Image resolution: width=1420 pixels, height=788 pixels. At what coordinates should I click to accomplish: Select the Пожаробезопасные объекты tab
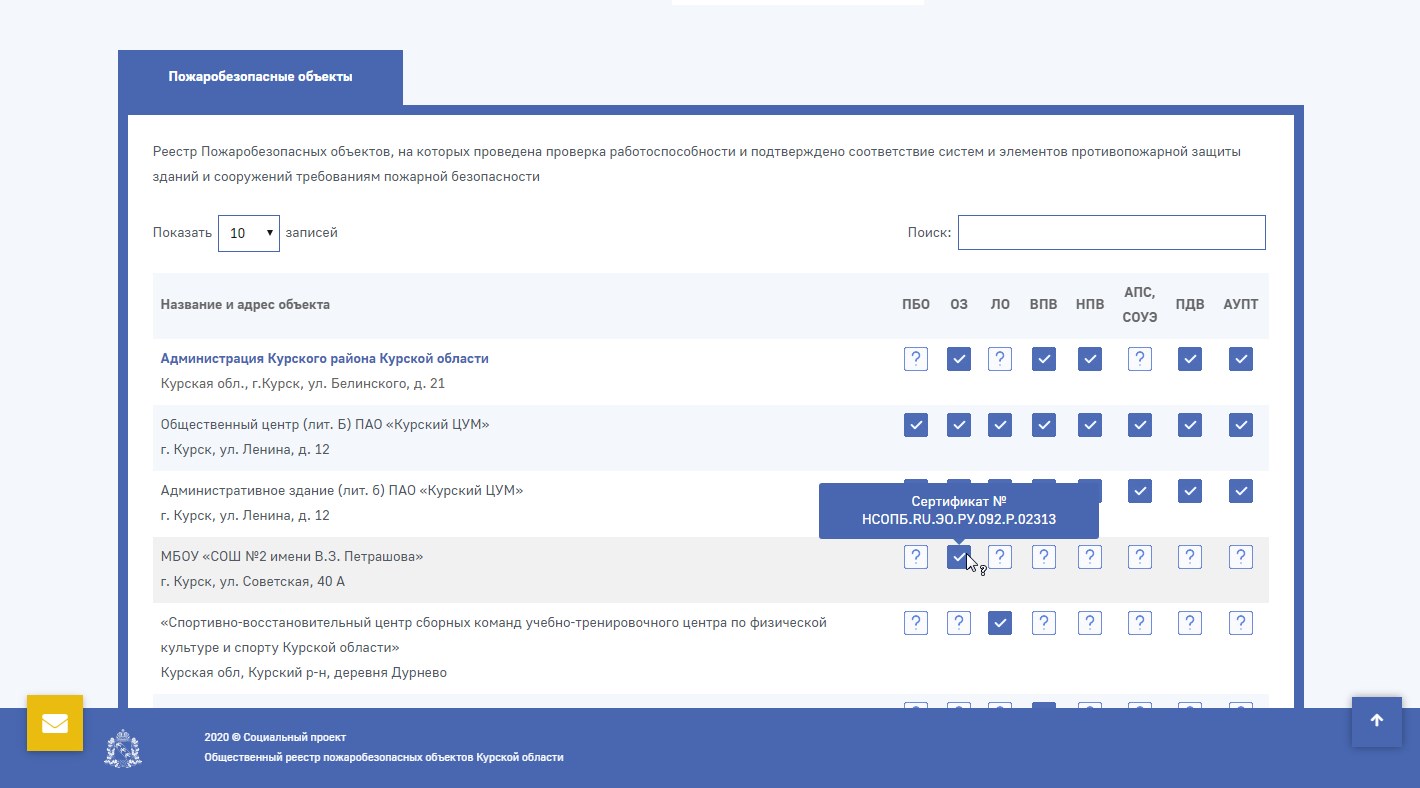260,77
